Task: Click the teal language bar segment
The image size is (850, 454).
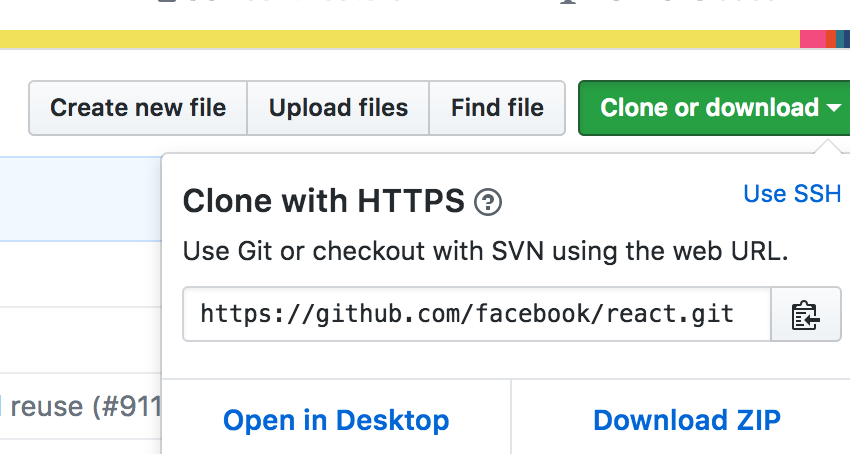Action: [838, 40]
